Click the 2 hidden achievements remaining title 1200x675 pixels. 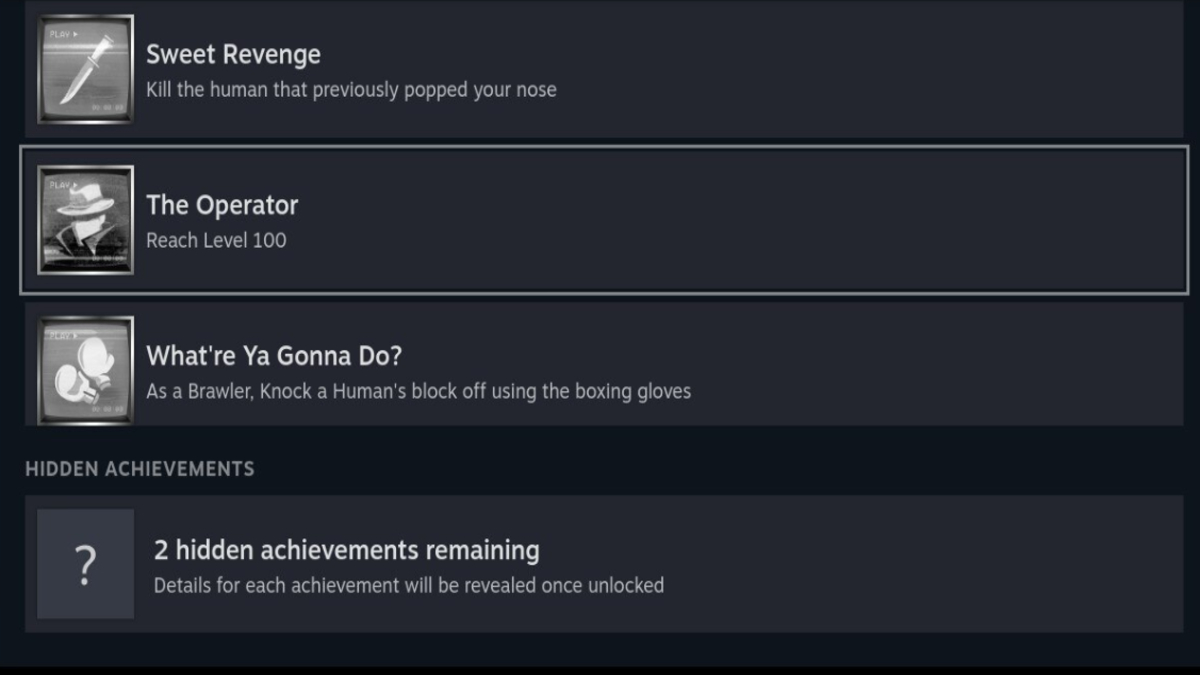point(346,550)
